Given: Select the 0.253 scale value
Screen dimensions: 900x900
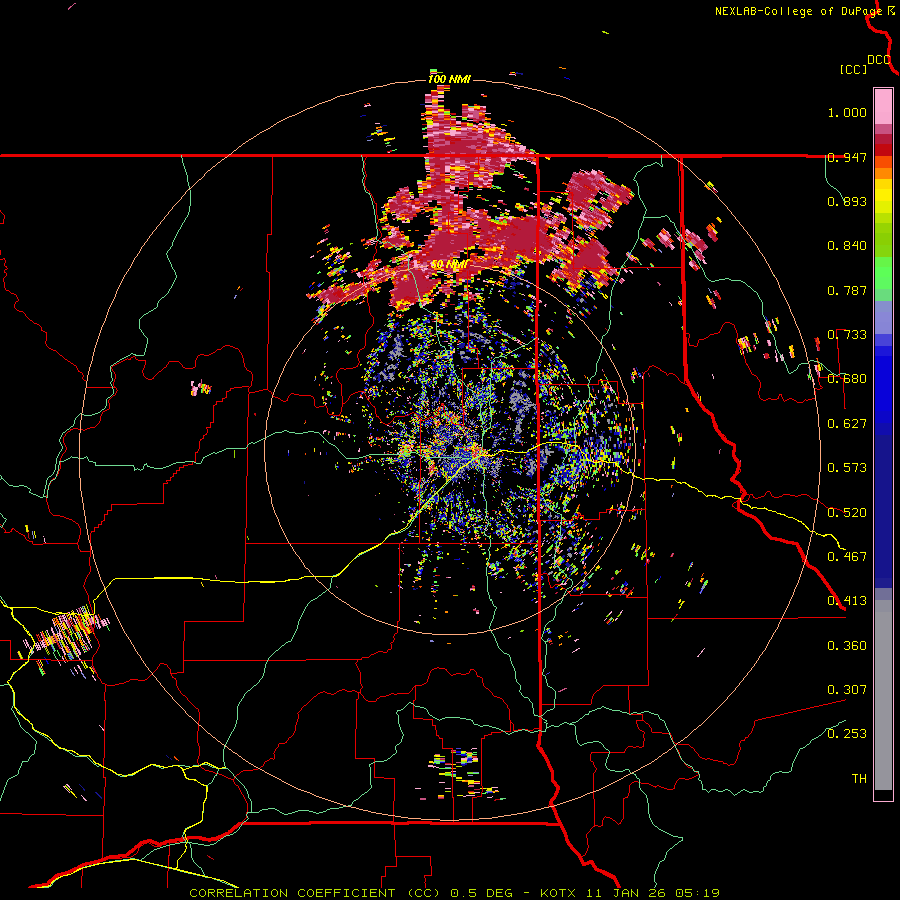Looking at the screenshot, I should click(x=847, y=734).
